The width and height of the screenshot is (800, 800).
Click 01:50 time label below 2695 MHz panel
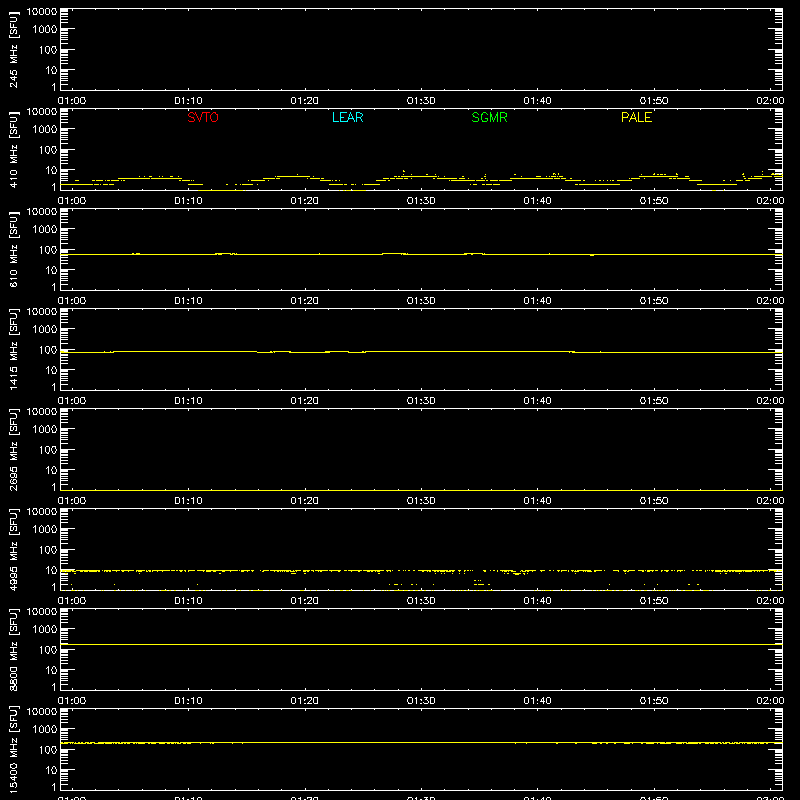(654, 501)
